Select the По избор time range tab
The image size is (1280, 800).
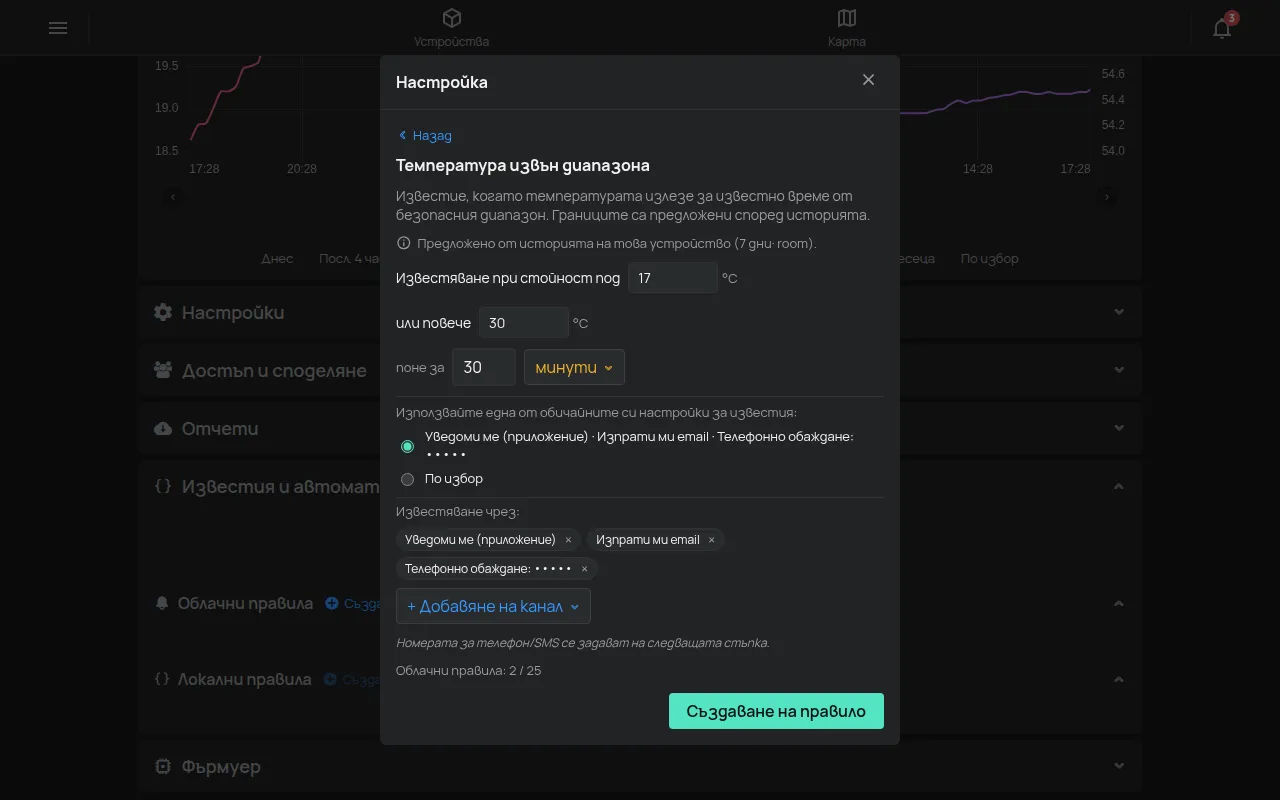990,258
